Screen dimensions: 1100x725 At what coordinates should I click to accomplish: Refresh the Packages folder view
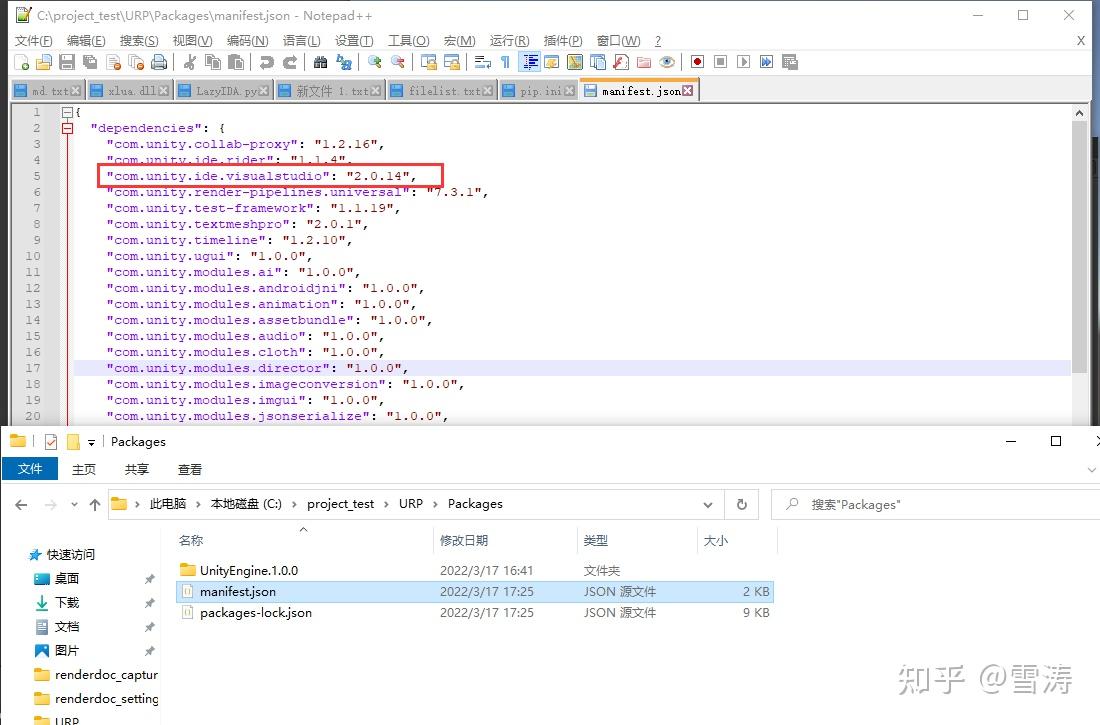[x=741, y=504]
